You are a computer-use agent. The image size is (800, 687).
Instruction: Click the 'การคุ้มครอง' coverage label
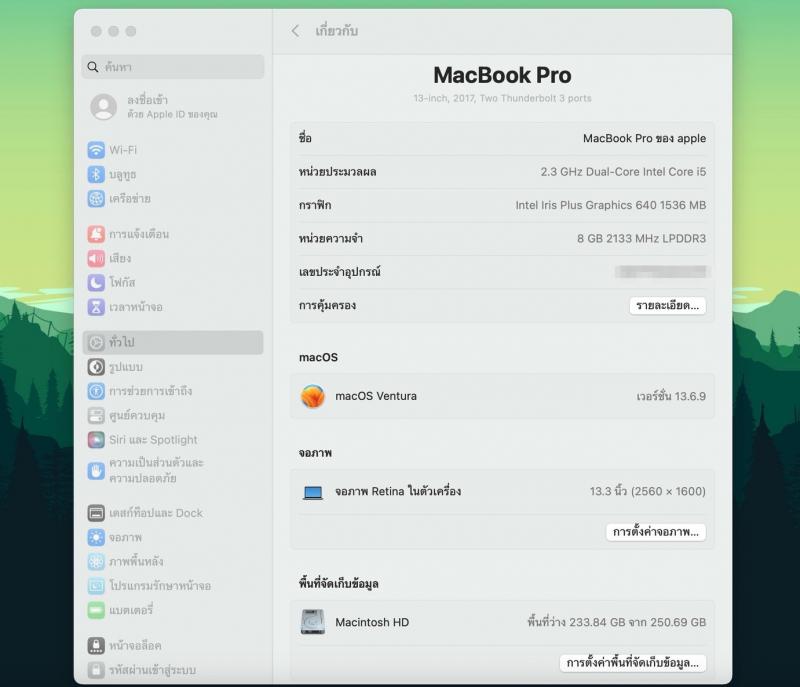pyautogui.click(x=327, y=306)
